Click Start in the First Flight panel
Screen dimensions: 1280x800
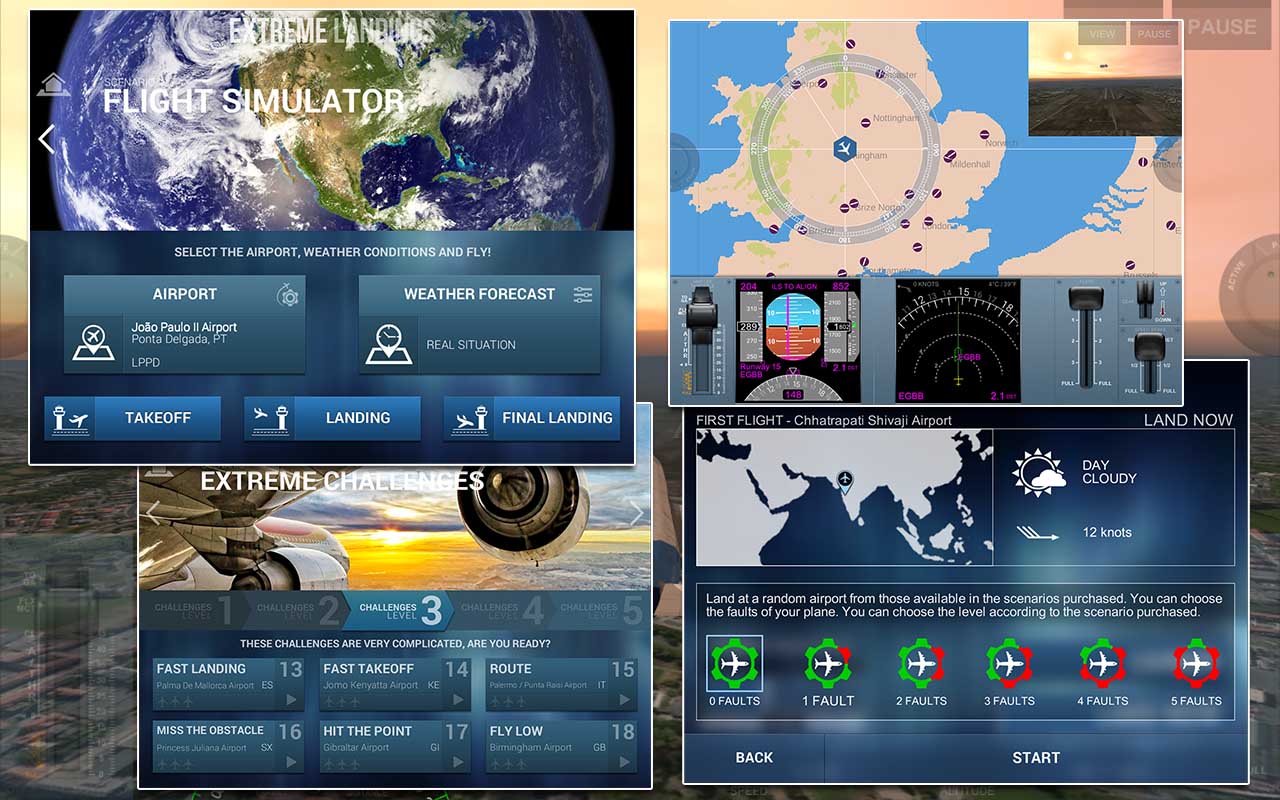1036,757
